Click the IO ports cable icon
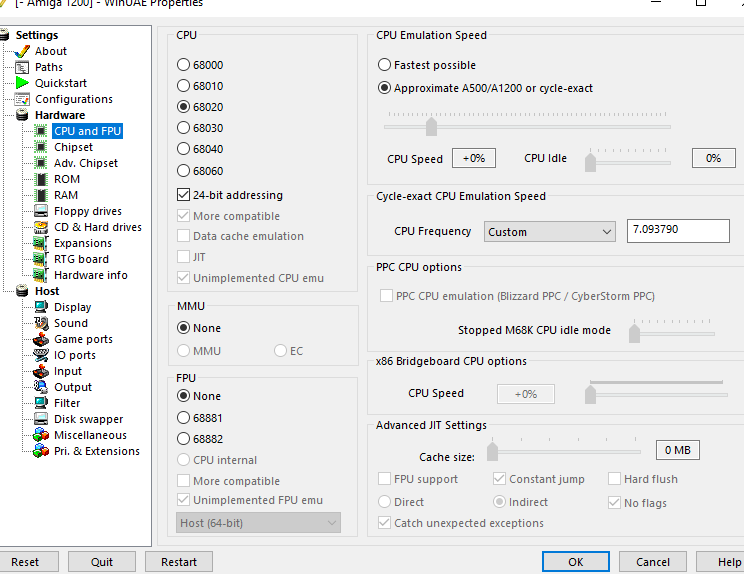The width and height of the screenshot is (744, 574). (41, 355)
